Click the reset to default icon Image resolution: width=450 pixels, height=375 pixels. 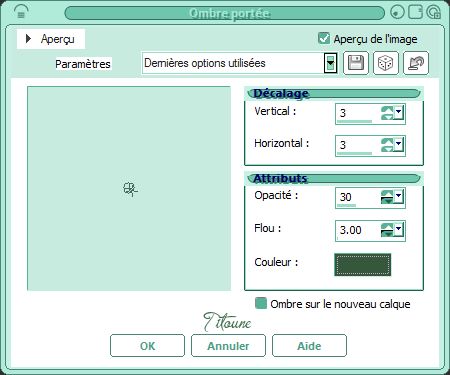[416, 63]
